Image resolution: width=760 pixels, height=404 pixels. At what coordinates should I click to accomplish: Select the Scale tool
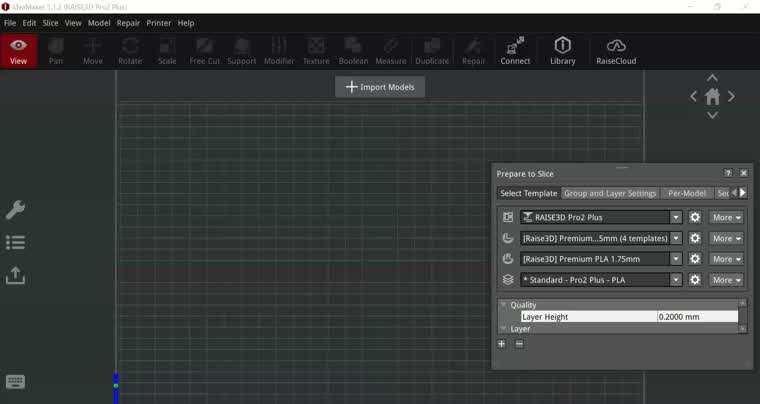[167, 51]
